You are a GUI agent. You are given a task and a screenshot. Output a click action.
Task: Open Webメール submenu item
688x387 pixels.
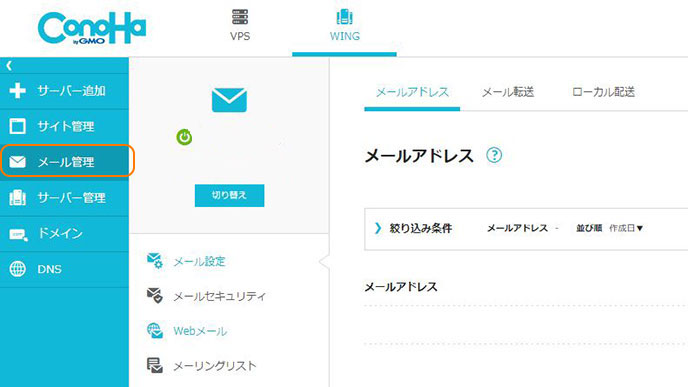click(x=200, y=331)
